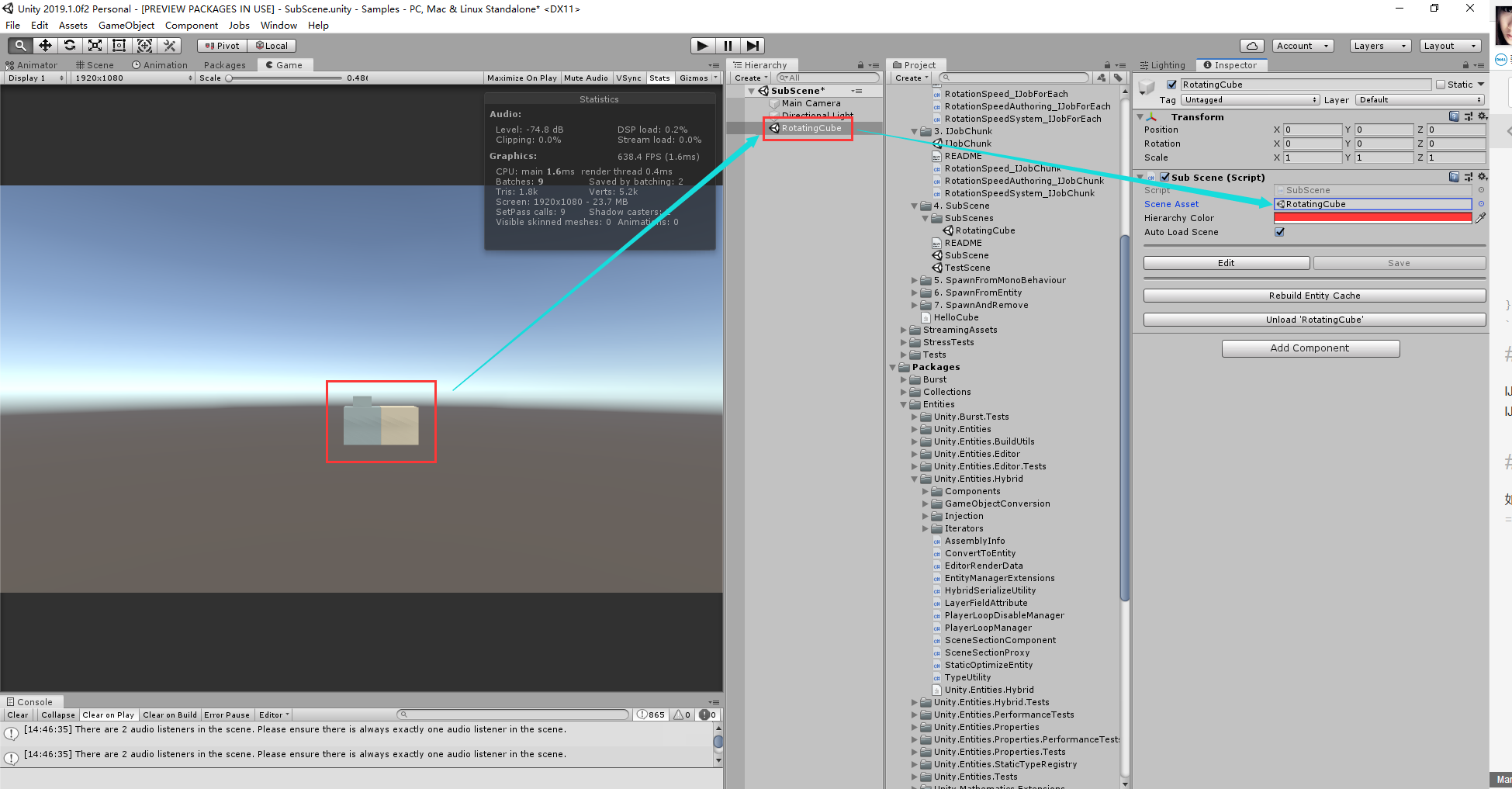
Task: Open Transform component gear menu
Action: (1482, 116)
